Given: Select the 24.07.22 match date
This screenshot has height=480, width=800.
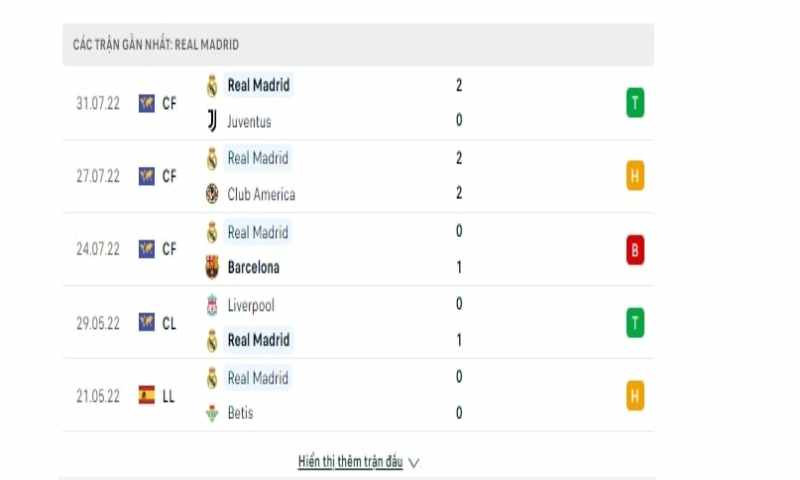Looking at the screenshot, I should point(97,249).
